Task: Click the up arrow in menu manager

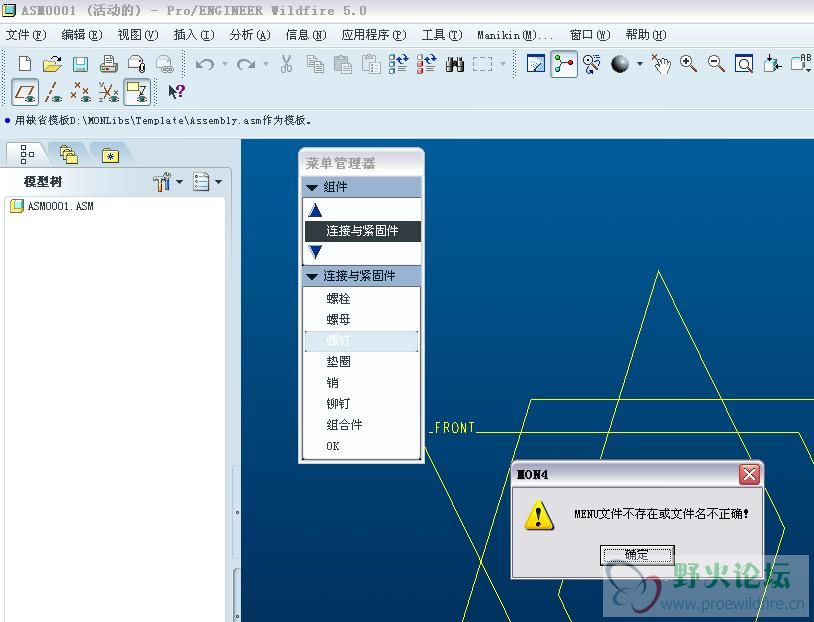Action: [x=315, y=210]
